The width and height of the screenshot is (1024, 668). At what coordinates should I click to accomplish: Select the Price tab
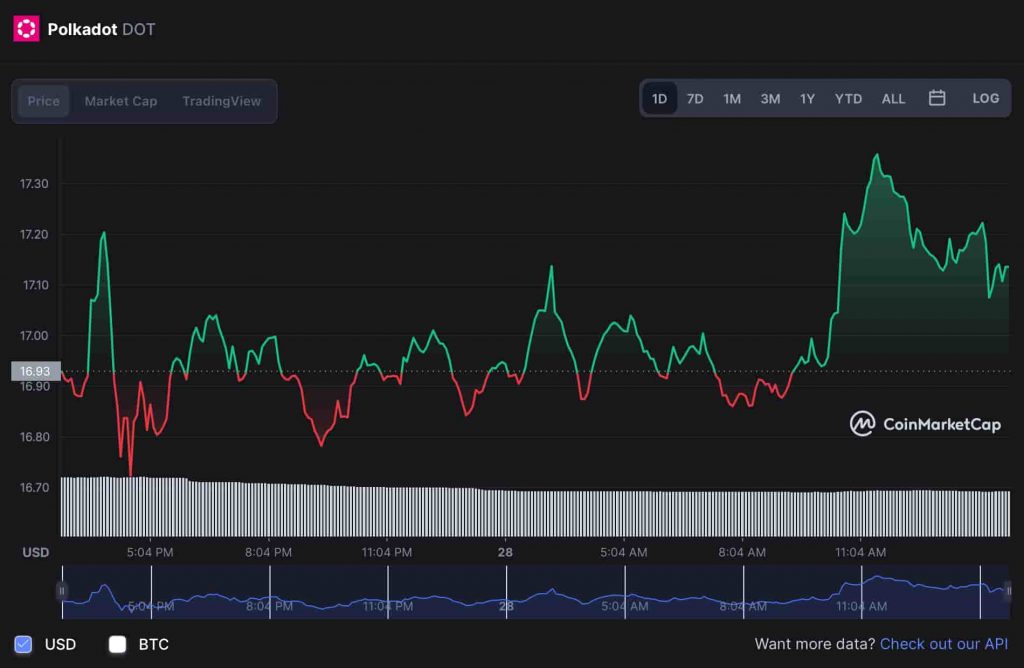[x=43, y=101]
